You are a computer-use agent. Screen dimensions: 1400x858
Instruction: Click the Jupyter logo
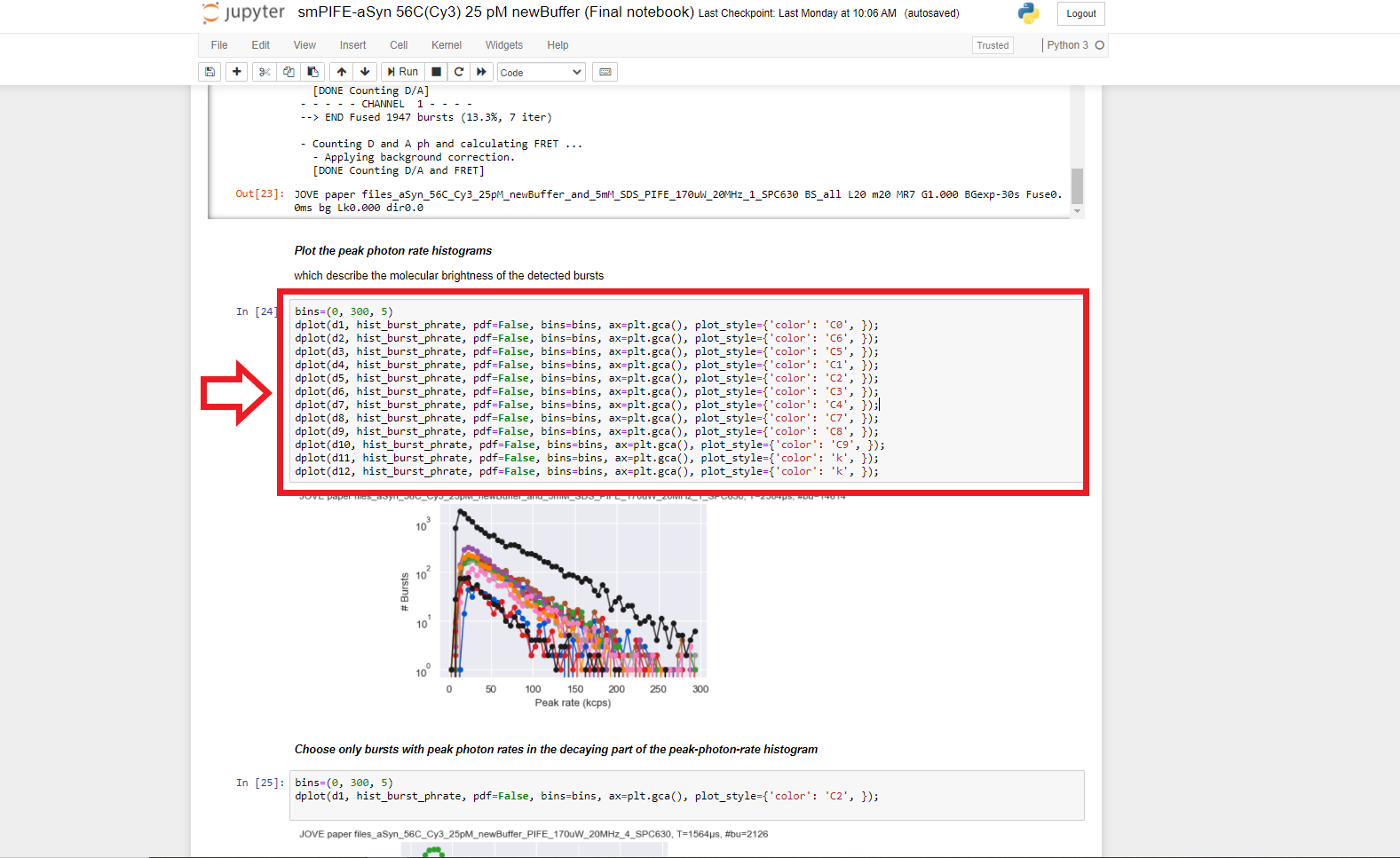point(243,12)
